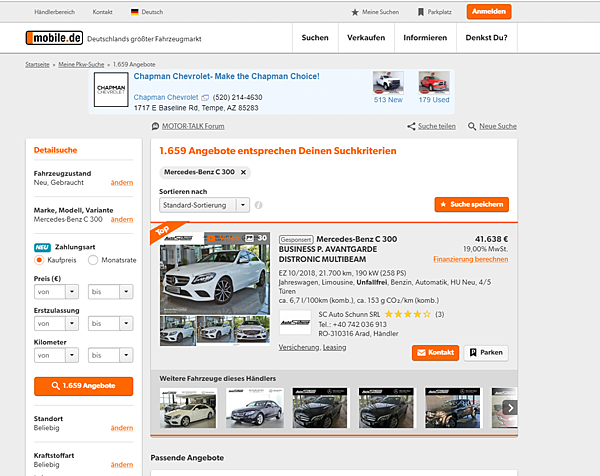Select the Monatsrate radio button
The height and width of the screenshot is (476, 600).
[93, 260]
